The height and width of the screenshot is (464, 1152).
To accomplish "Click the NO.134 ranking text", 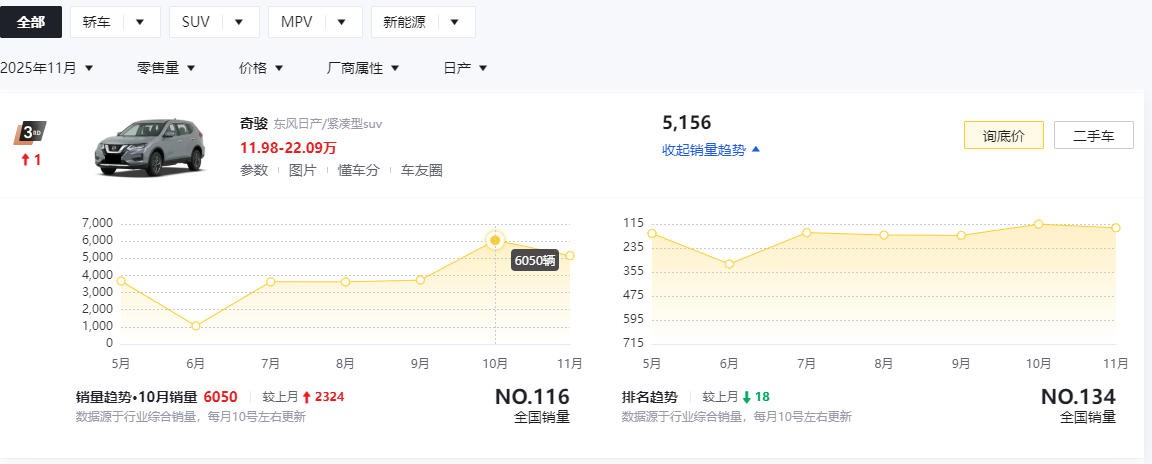I will [x=1078, y=396].
